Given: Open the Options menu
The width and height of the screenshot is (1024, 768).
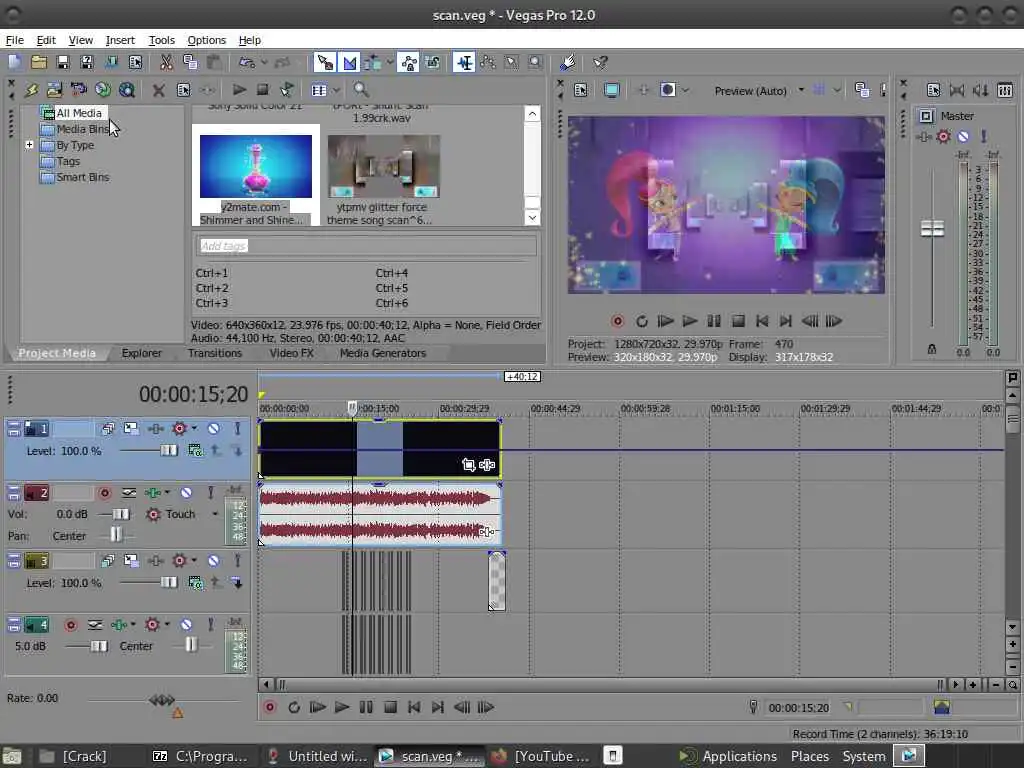Looking at the screenshot, I should pos(206,40).
